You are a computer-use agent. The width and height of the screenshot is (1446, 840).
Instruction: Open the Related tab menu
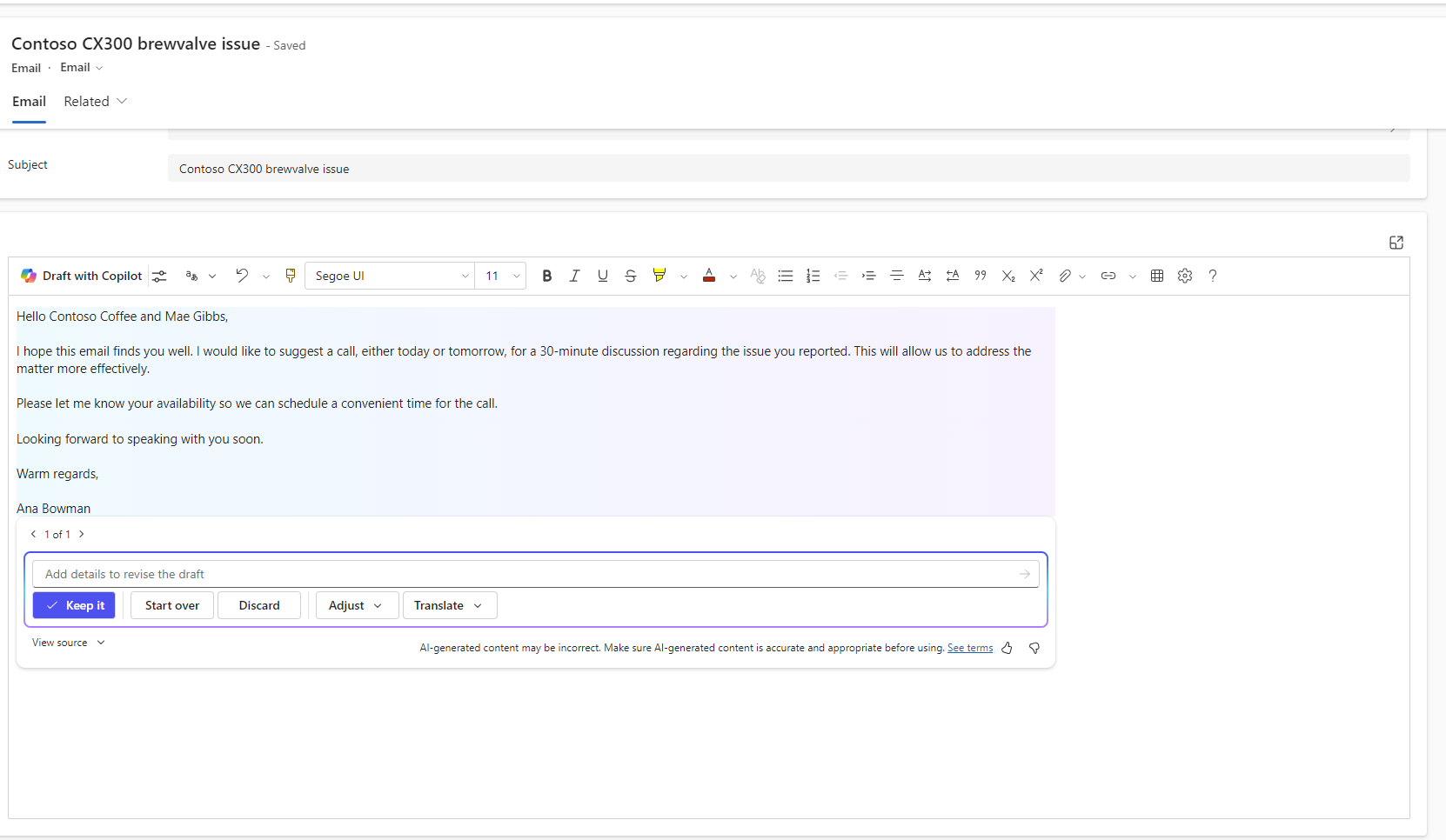[x=96, y=102]
